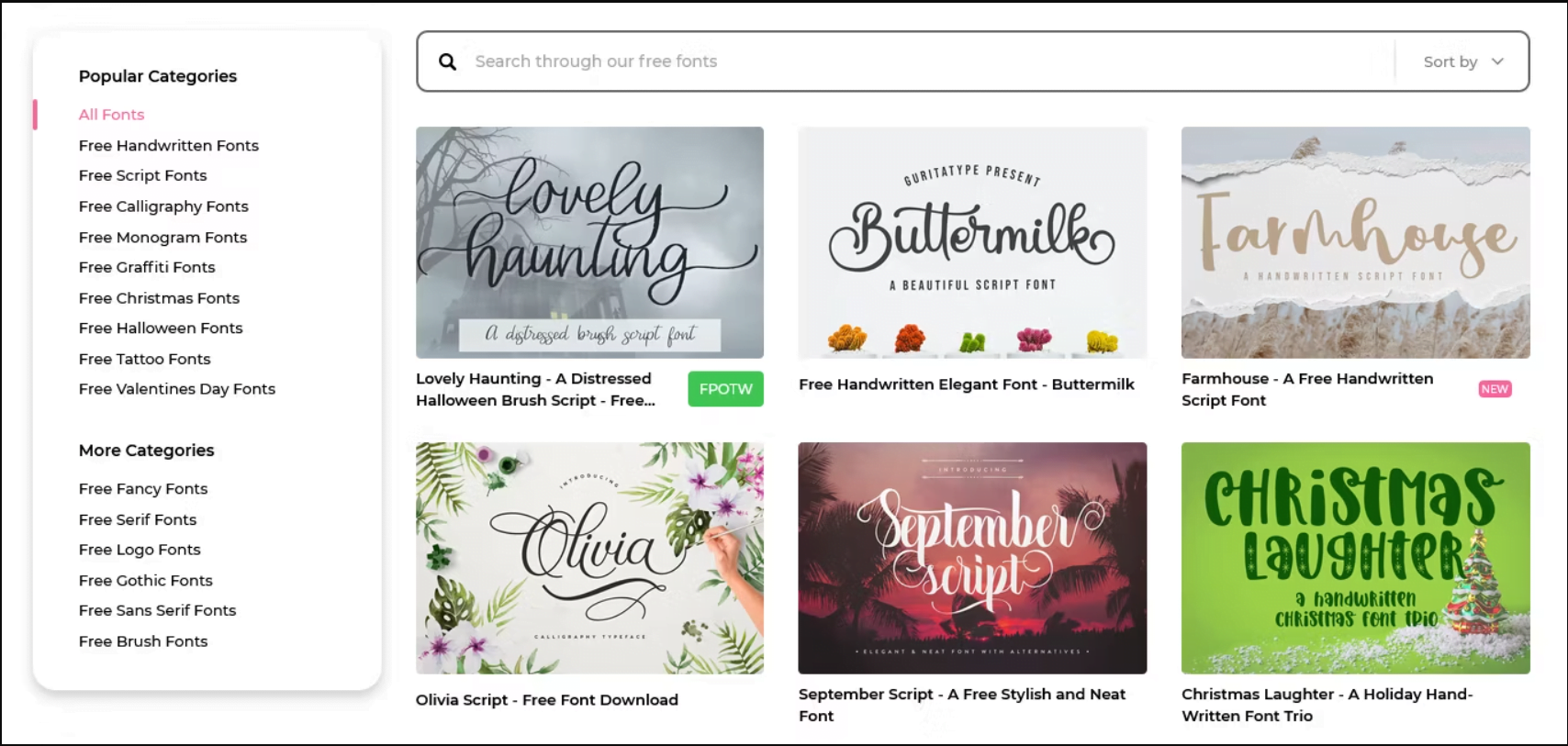Image resolution: width=1568 pixels, height=746 pixels.
Task: Open Free Graffiti Fonts category
Action: pos(147,267)
